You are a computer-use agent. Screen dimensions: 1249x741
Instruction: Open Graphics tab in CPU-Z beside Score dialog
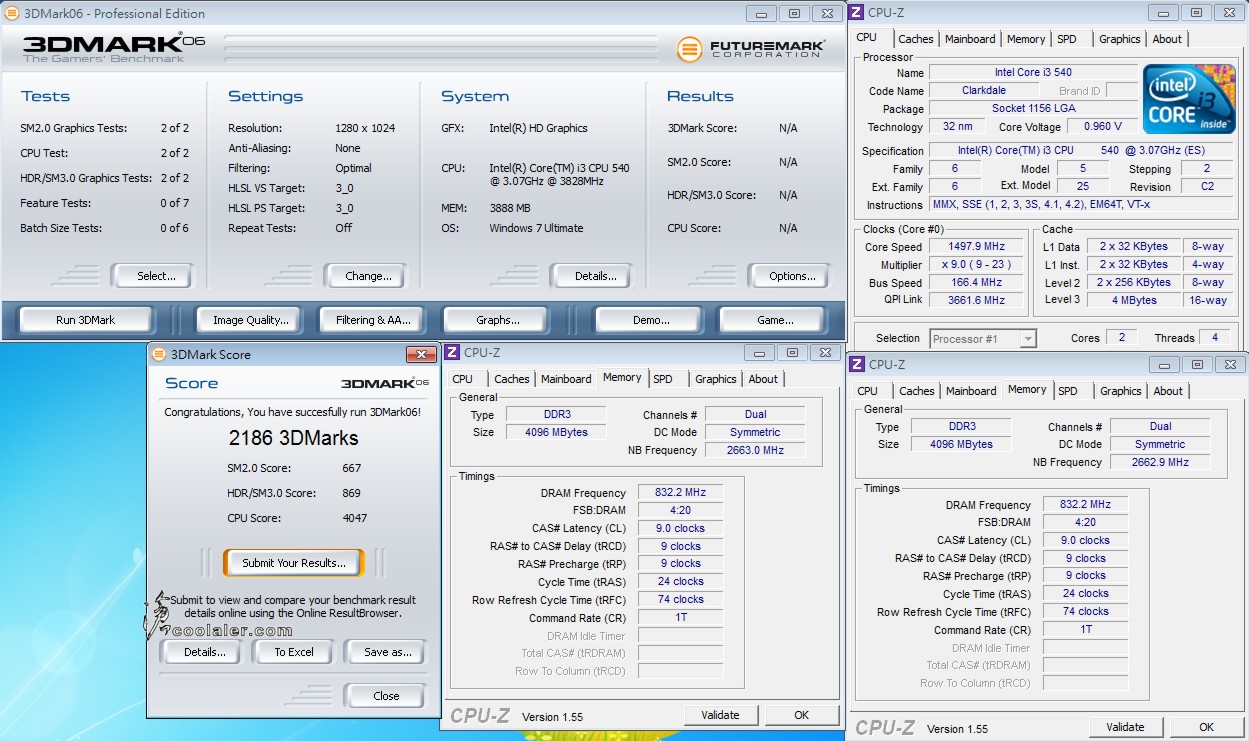pyautogui.click(x=715, y=379)
